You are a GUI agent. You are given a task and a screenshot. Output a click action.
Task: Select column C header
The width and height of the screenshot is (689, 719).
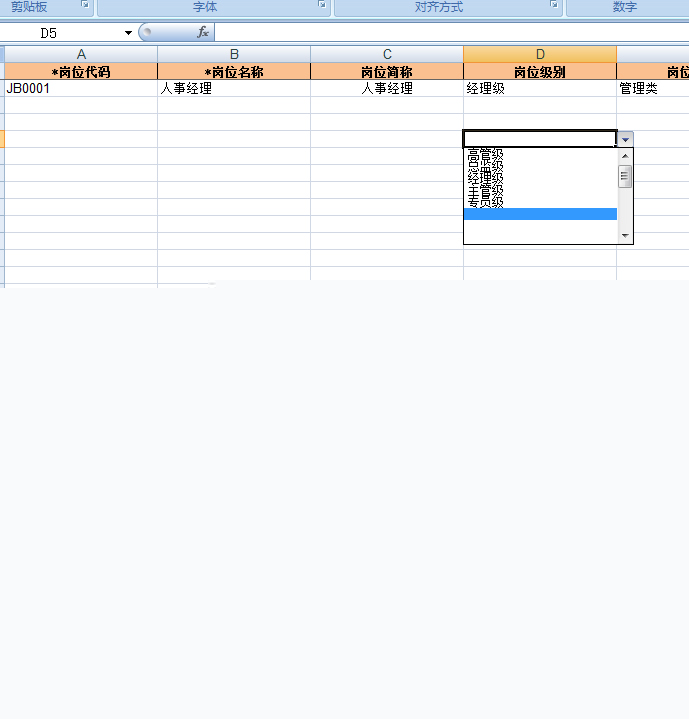(387, 54)
